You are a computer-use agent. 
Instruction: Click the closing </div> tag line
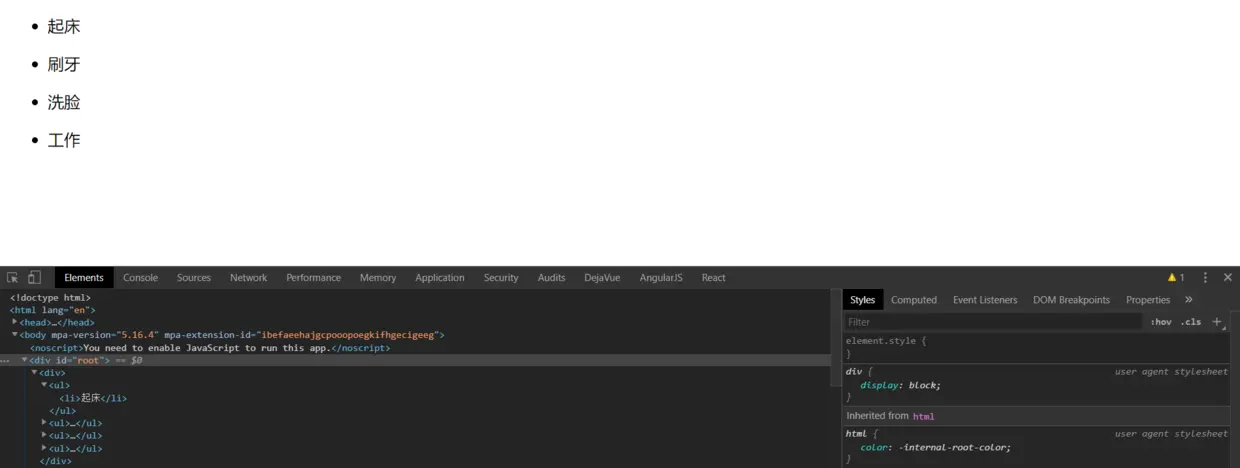click(56, 461)
